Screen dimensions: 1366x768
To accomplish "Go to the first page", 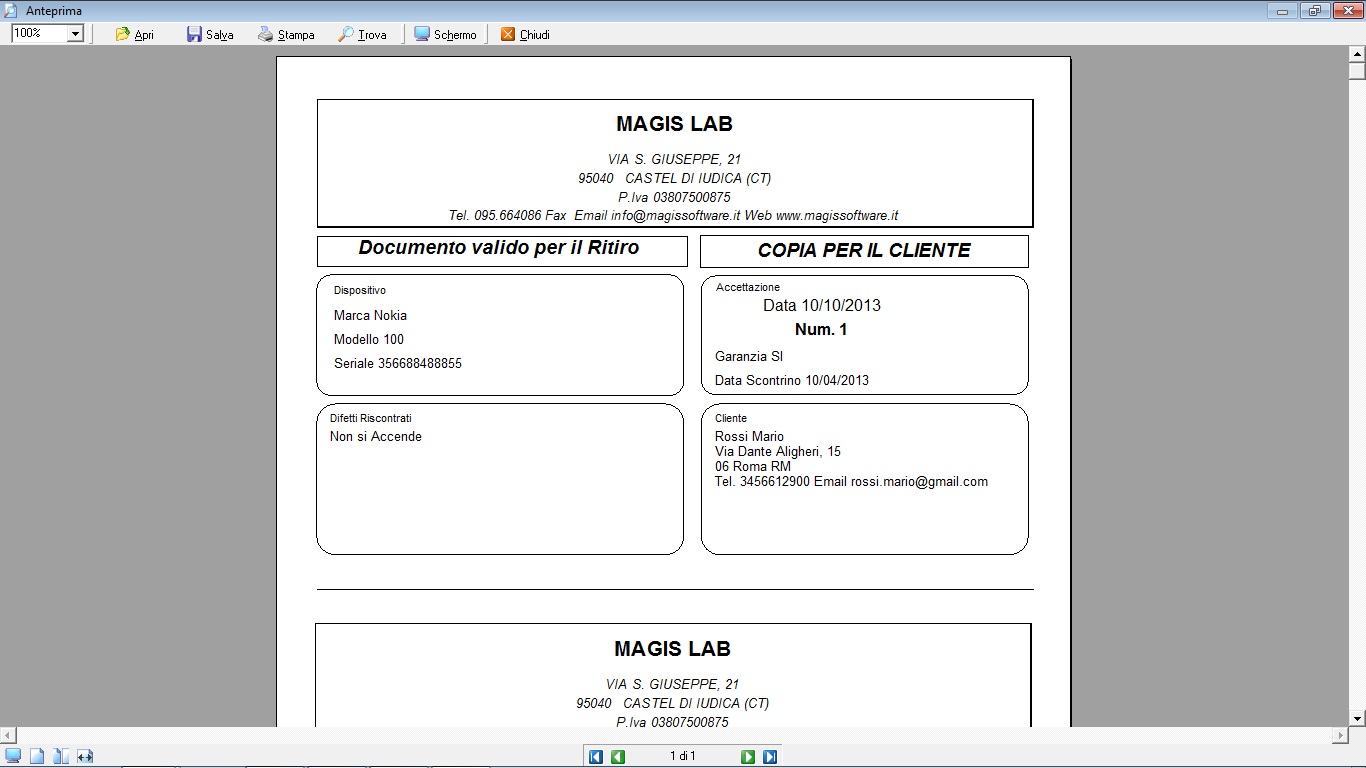I will (x=596, y=757).
